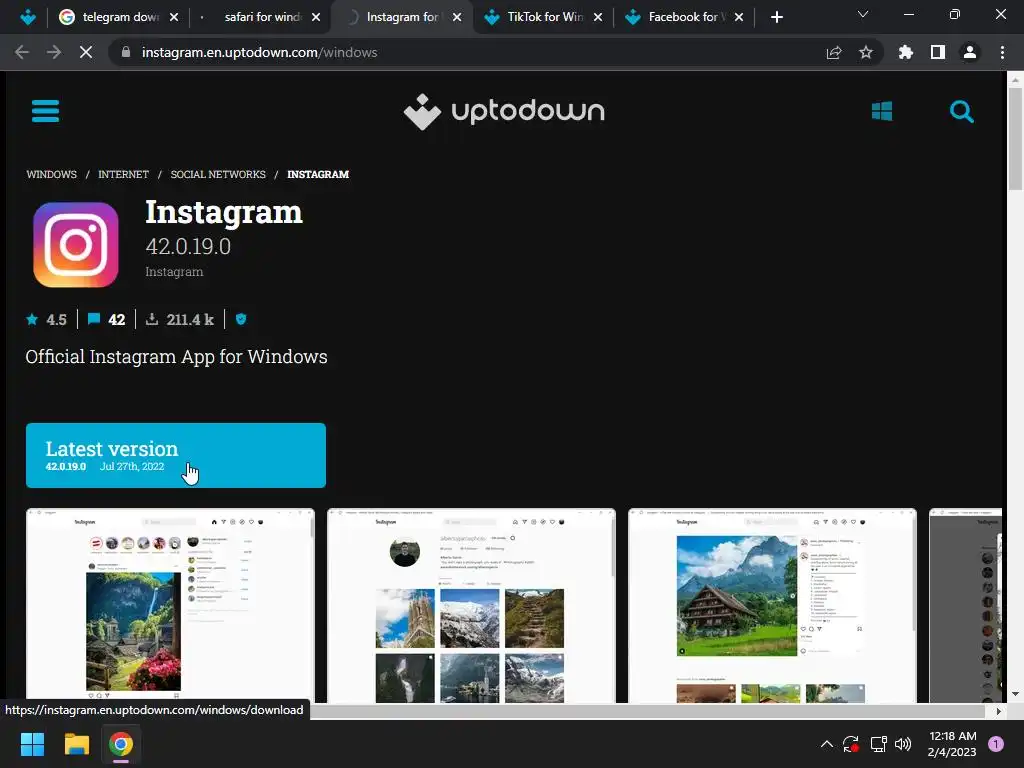Open the notification center badge

pos(996,744)
